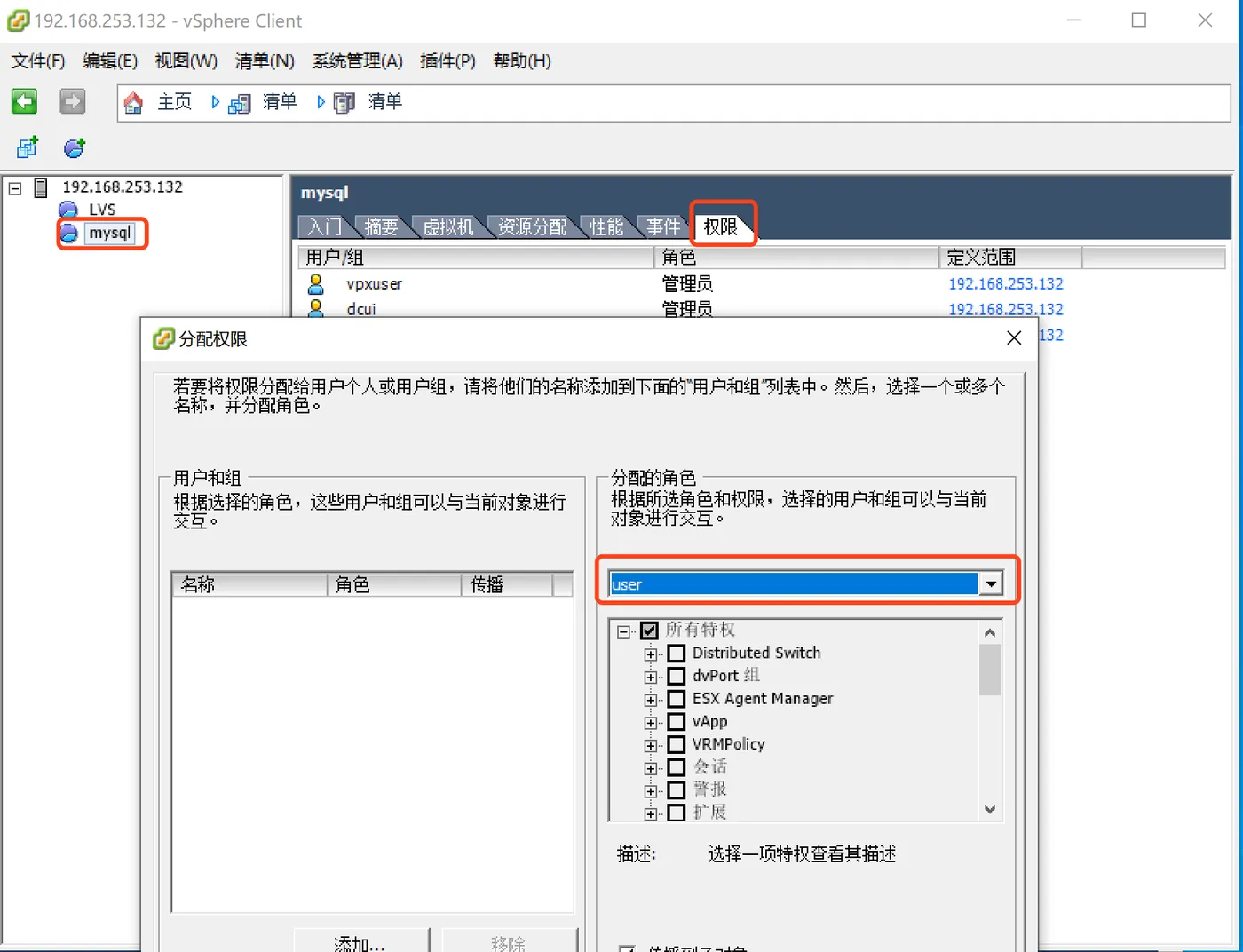Click the privileges list scrollbar thumb
Screen dimensions: 1243x952
click(x=990, y=670)
